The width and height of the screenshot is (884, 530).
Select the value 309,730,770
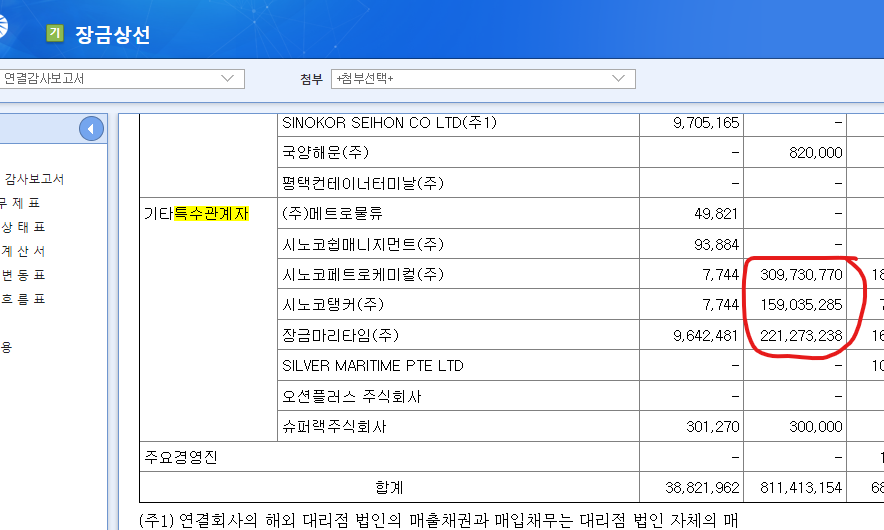click(x=801, y=275)
